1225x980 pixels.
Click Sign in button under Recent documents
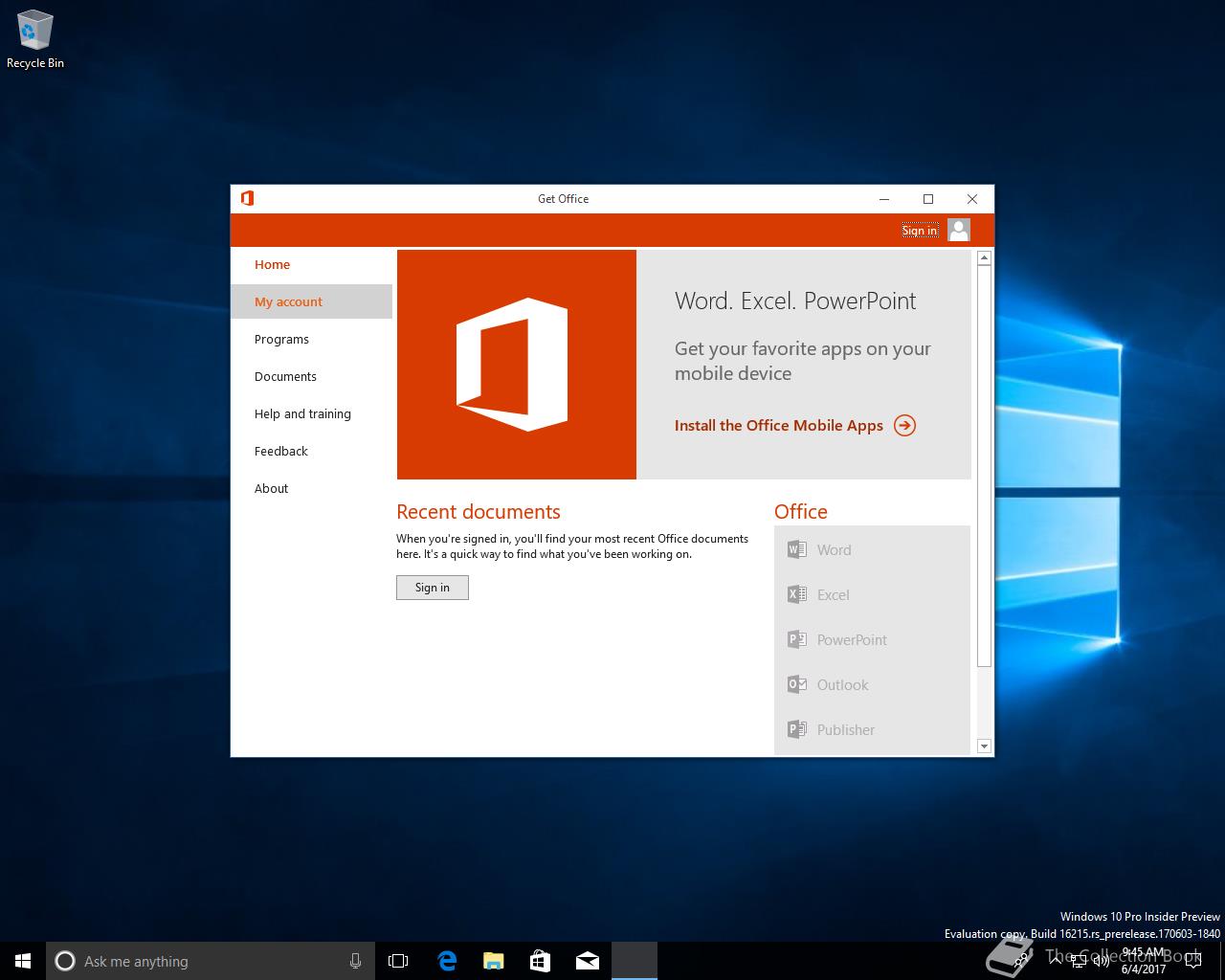433,588
